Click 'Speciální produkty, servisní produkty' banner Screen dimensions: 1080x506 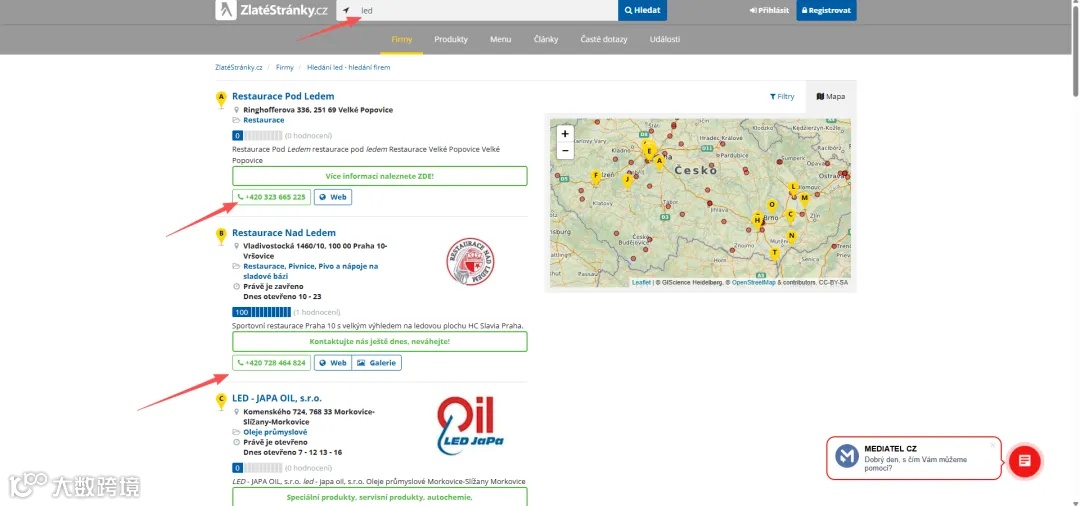tap(380, 496)
